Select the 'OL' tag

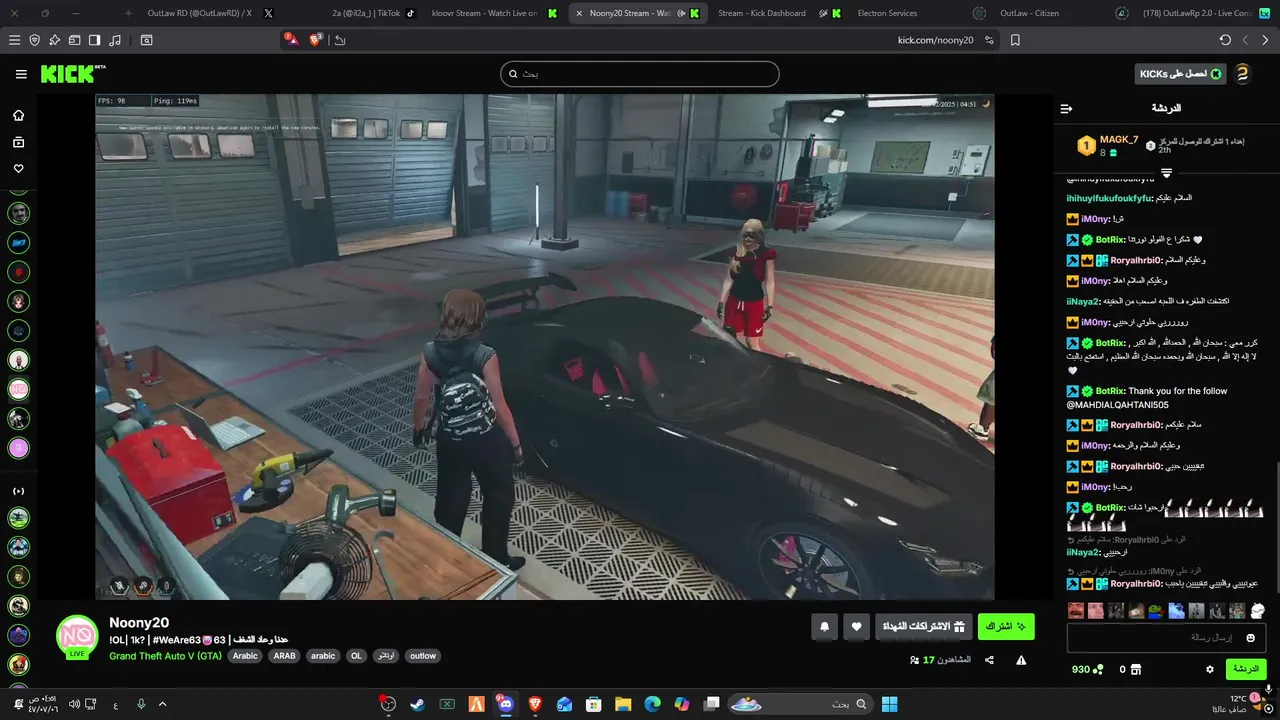[356, 656]
